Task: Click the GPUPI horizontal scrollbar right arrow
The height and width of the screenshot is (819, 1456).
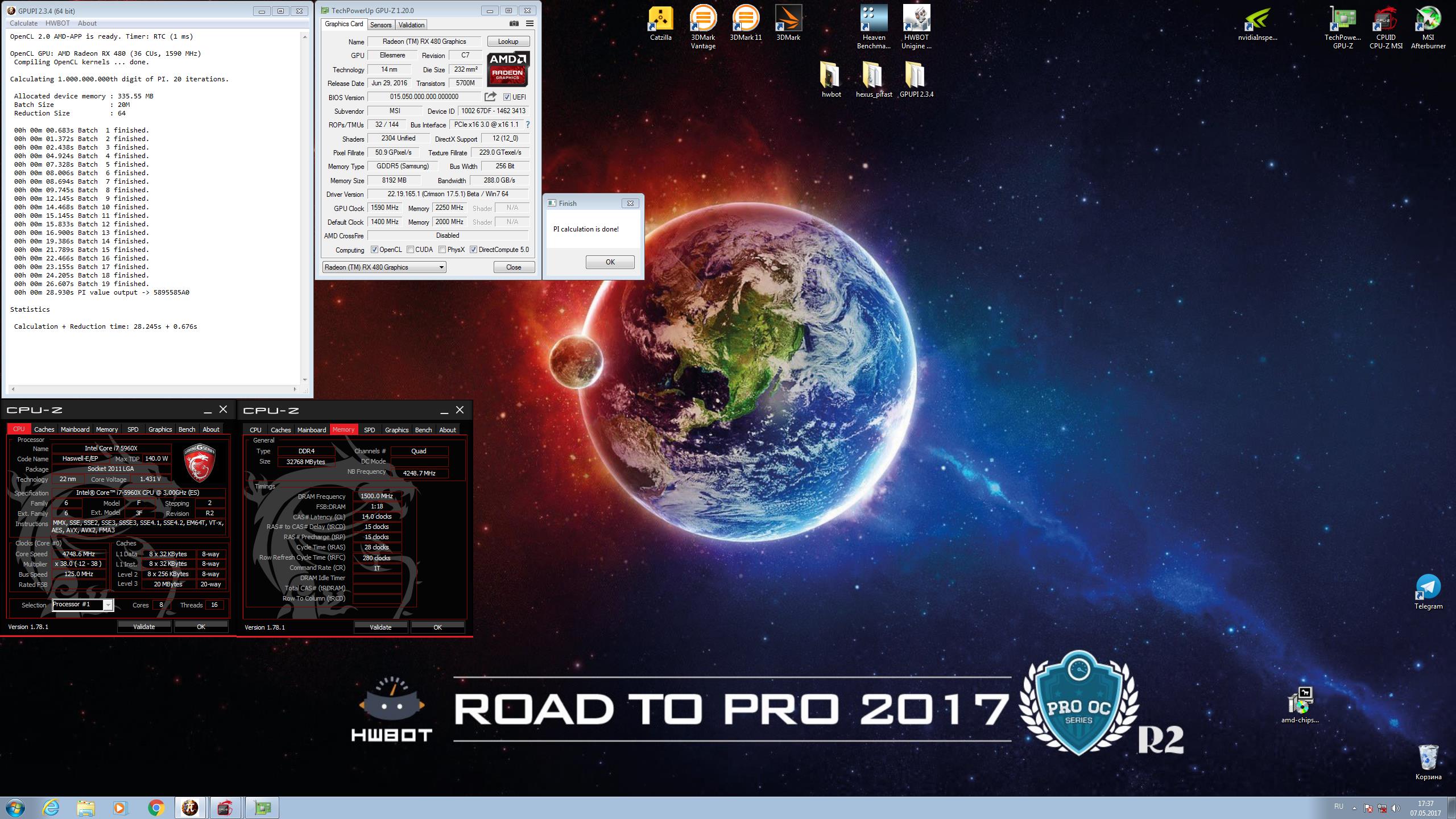Action: point(295,390)
